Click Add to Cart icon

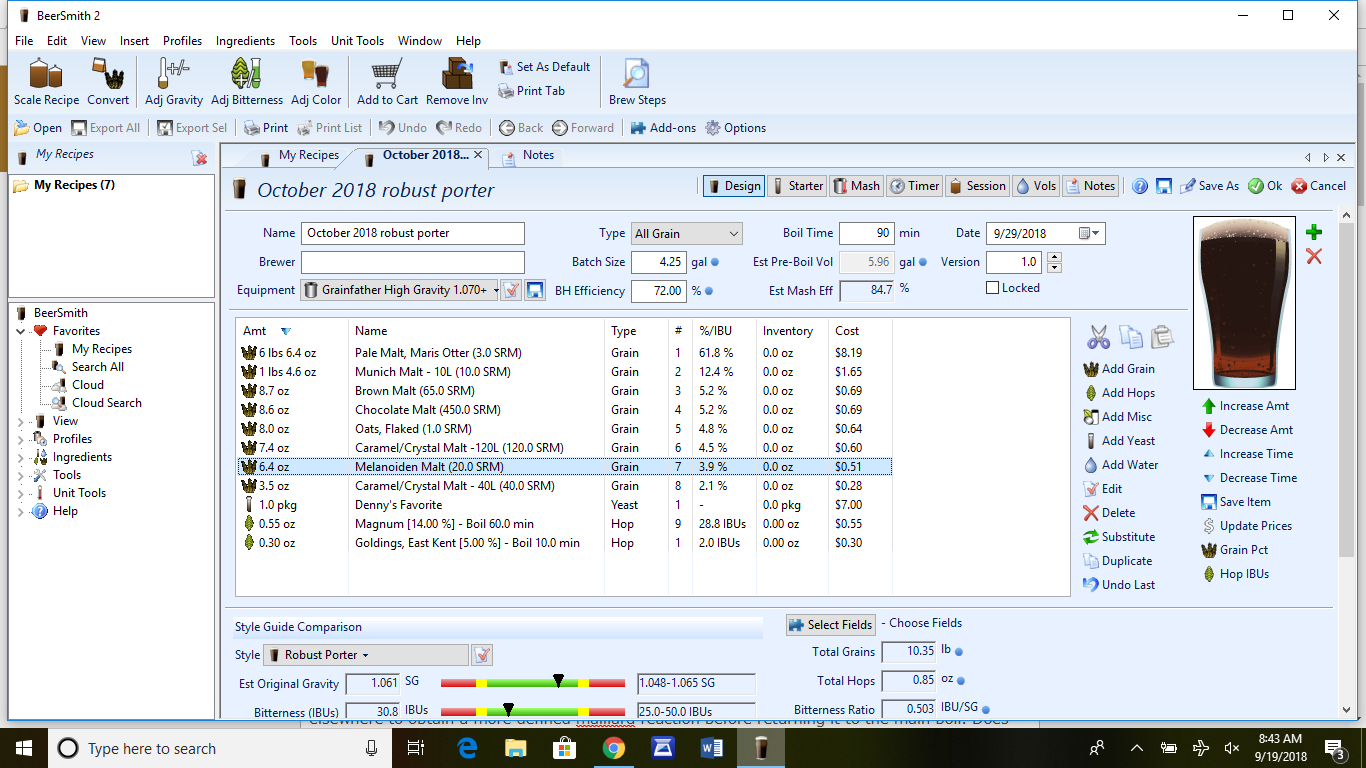pyautogui.click(x=387, y=81)
